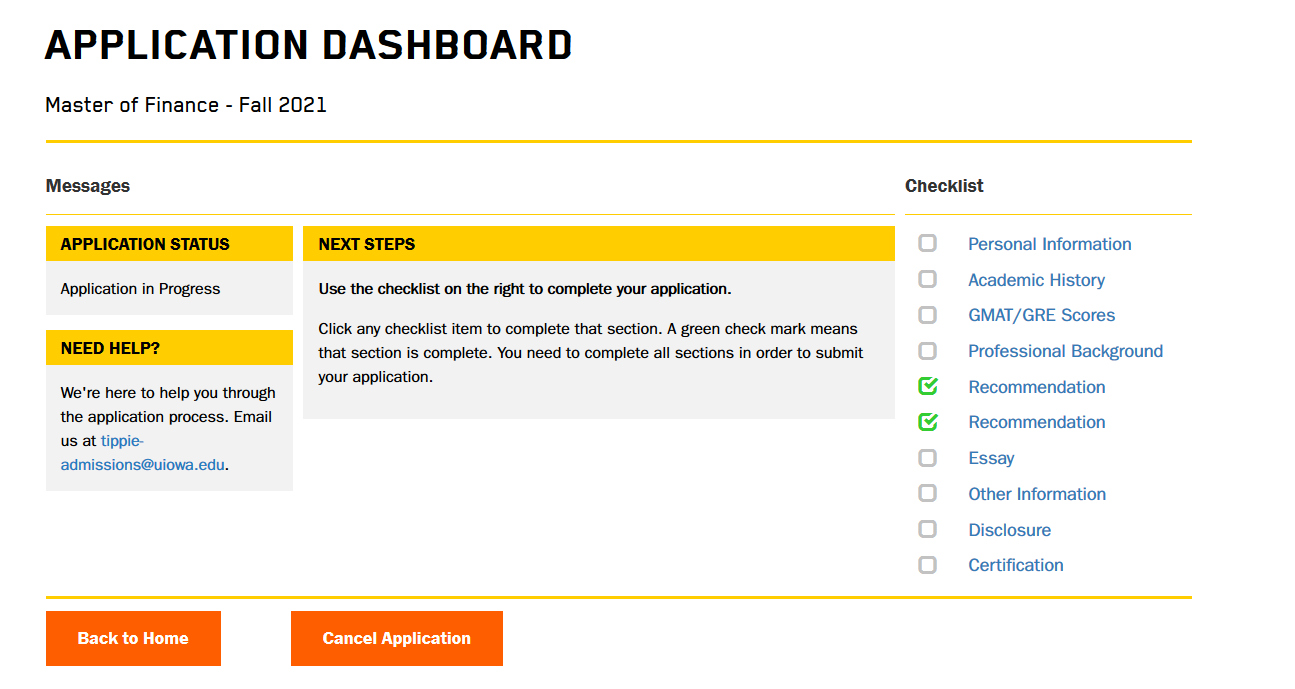Open the first Recommendation section
This screenshot has width=1295, height=689.
[1036, 385]
